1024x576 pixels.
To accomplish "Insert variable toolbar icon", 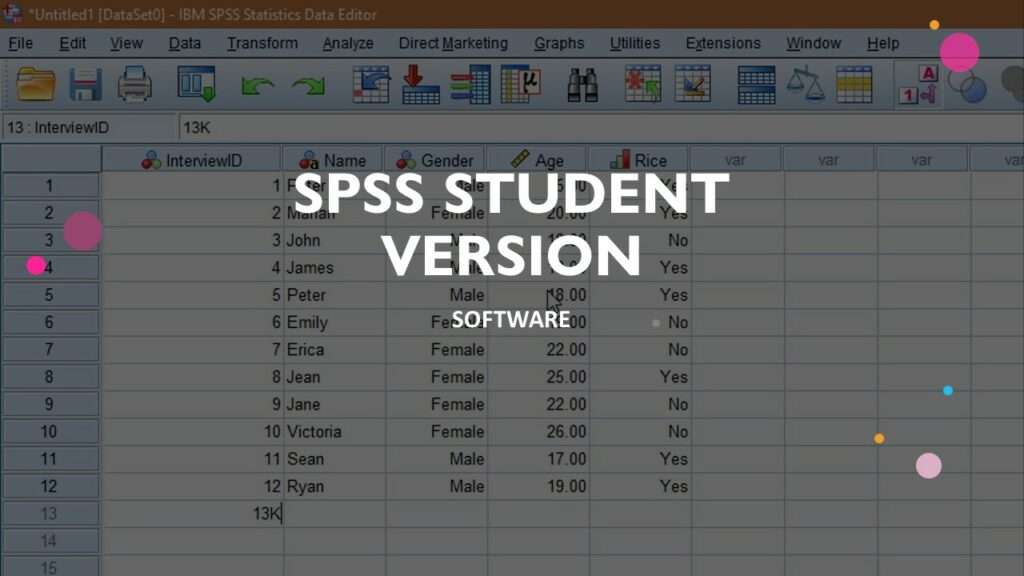I will click(x=693, y=84).
